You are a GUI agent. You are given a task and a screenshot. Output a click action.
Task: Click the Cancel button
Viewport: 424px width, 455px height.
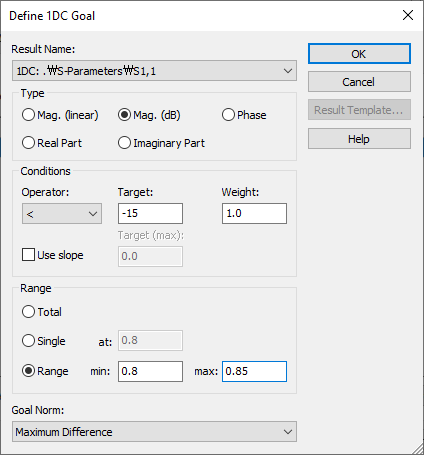pyautogui.click(x=359, y=82)
